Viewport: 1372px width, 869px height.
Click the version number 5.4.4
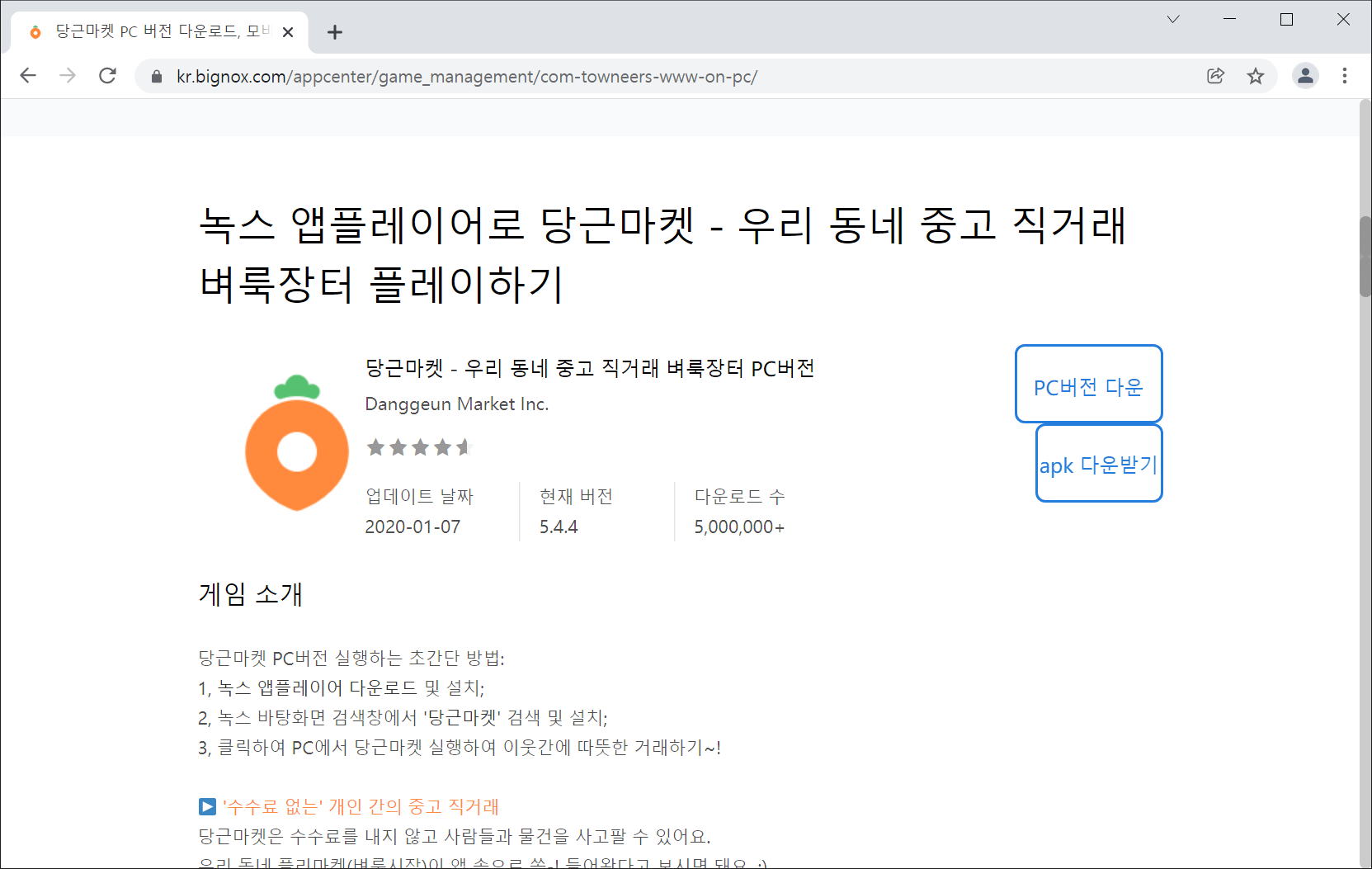coord(559,527)
